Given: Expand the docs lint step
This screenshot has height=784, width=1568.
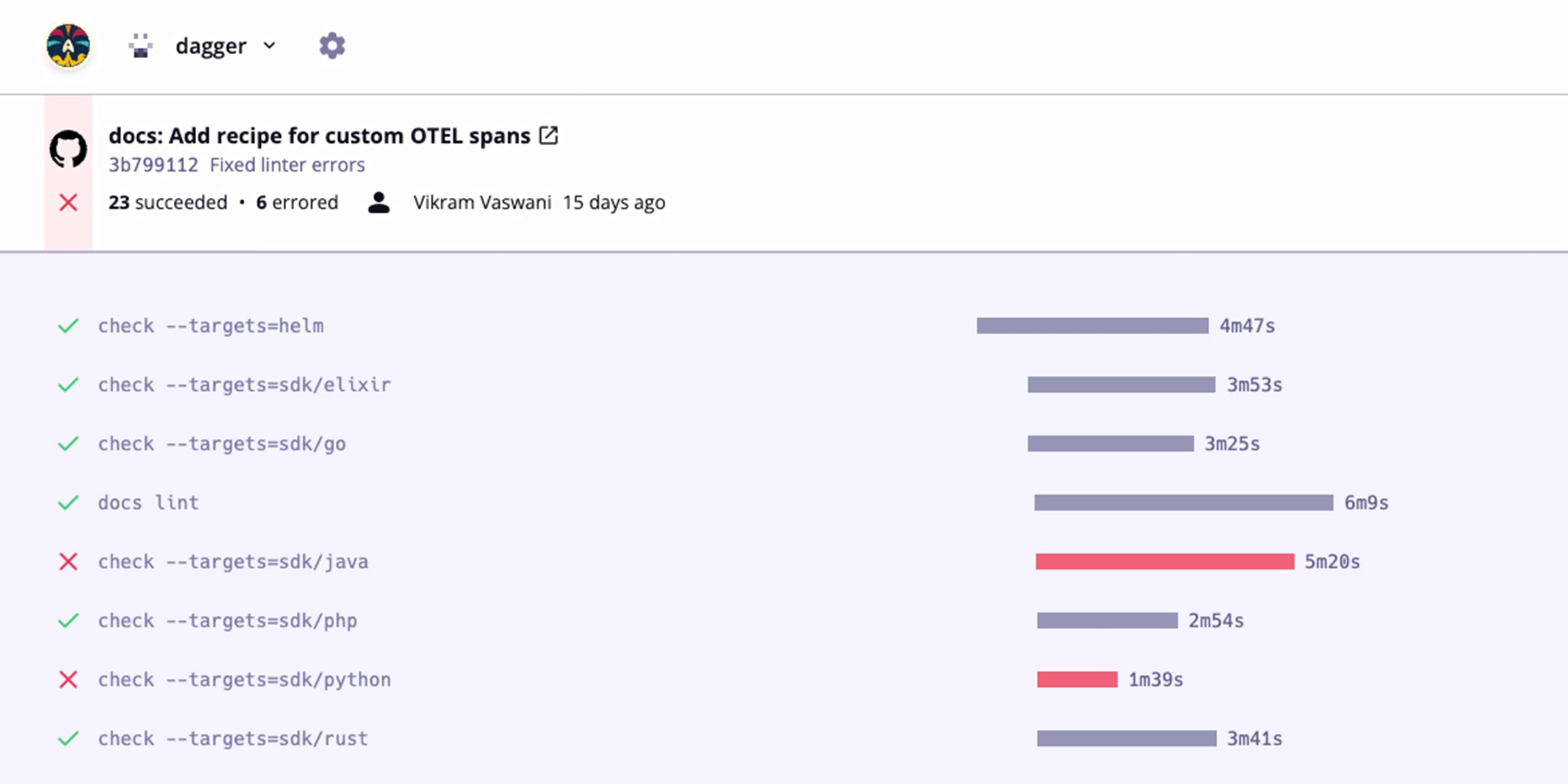Looking at the screenshot, I should pos(148,502).
